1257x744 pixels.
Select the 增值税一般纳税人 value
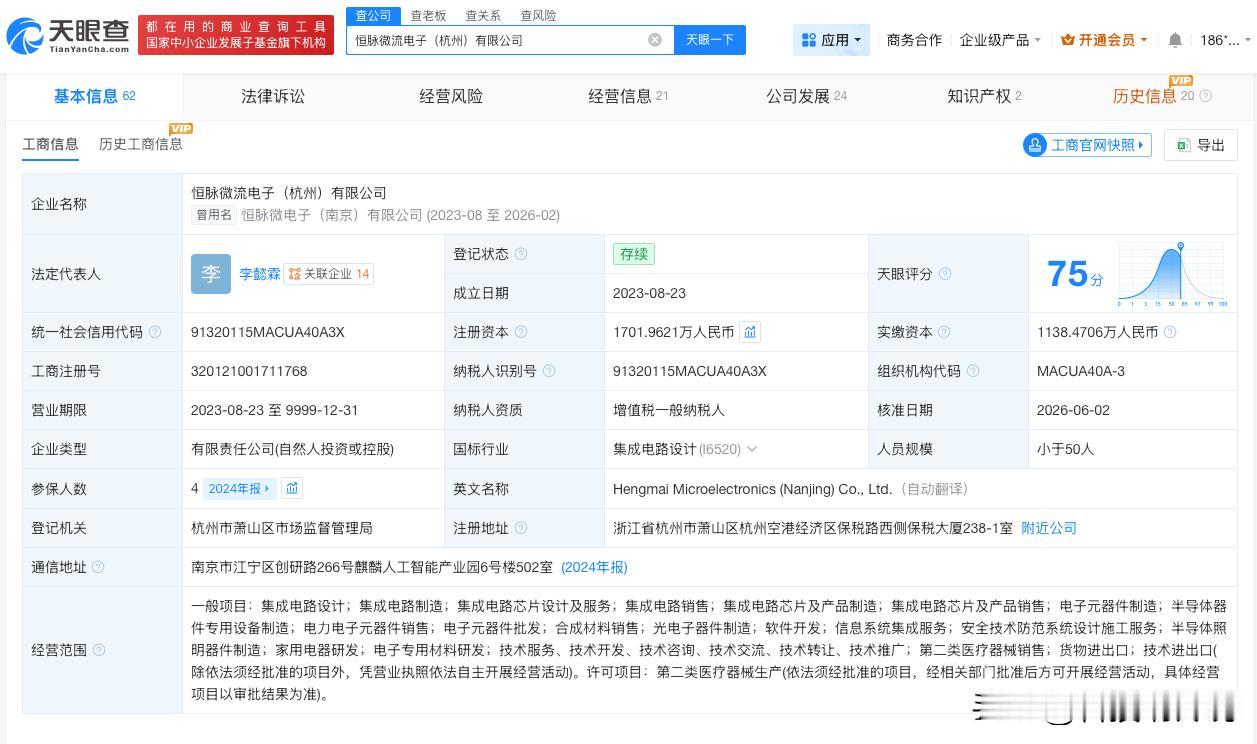[x=669, y=410]
